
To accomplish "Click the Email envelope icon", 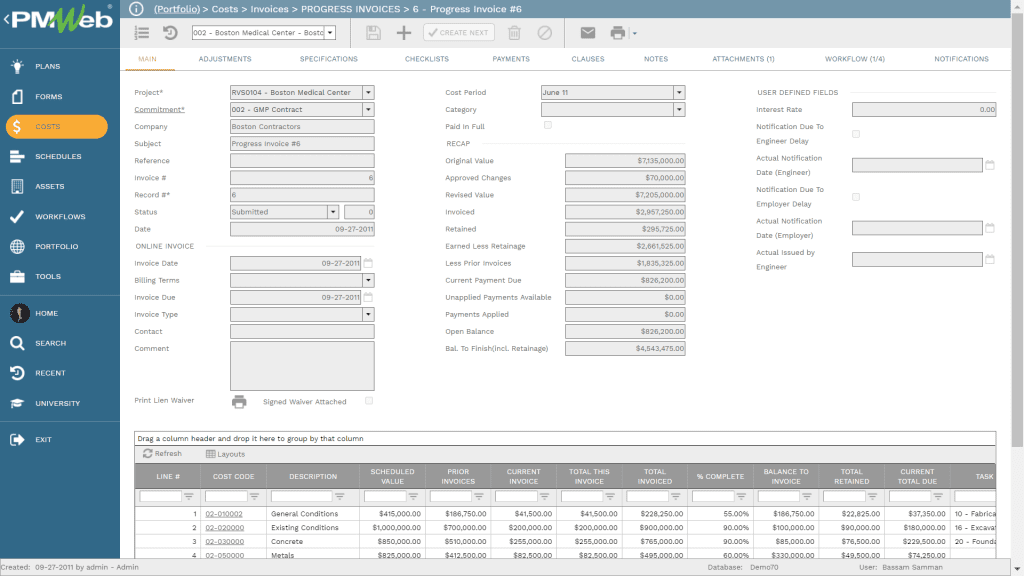I will pos(588,33).
